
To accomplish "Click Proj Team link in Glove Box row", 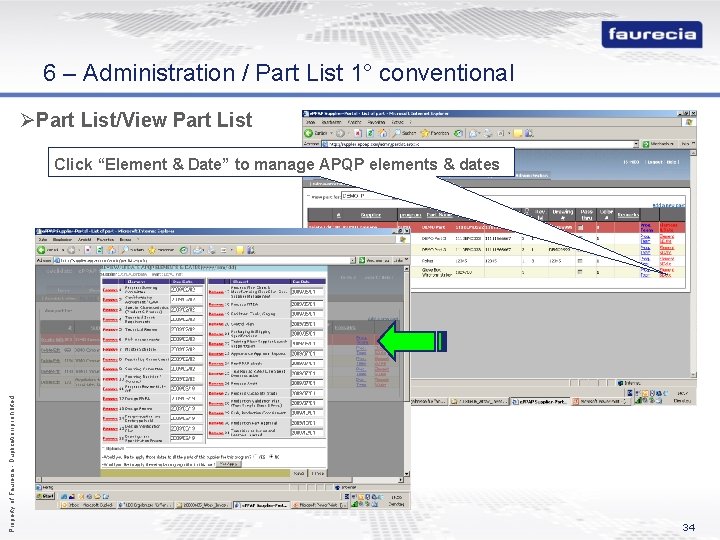I will 645,272.
